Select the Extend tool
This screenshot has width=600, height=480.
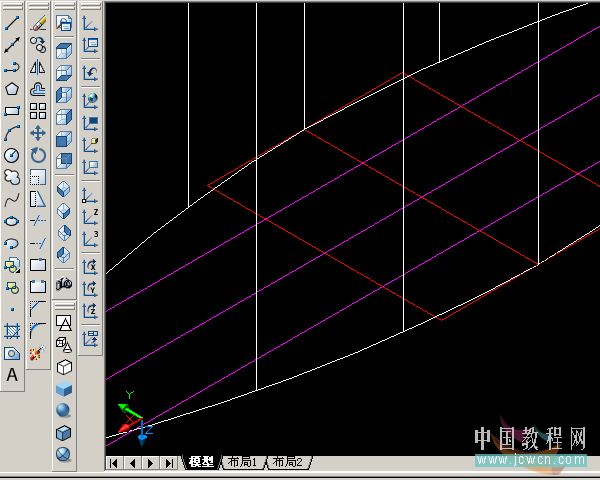[38, 243]
